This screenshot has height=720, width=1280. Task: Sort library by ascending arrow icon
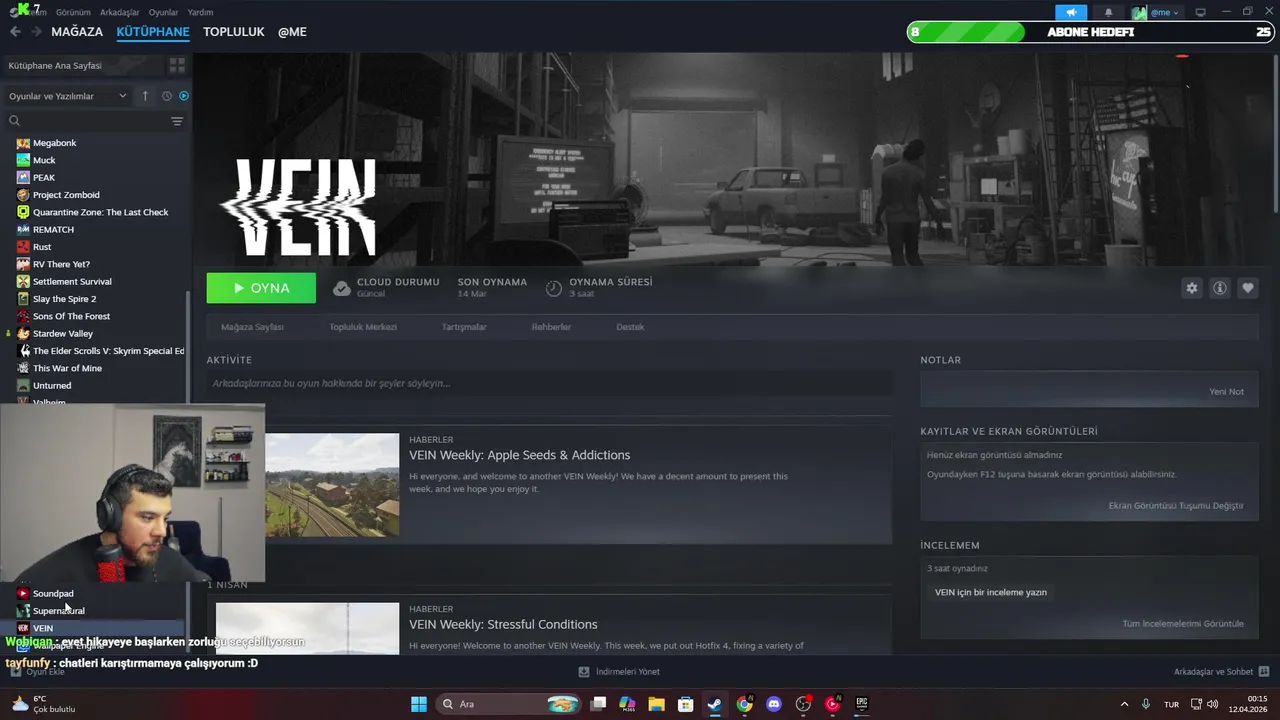tap(145, 96)
